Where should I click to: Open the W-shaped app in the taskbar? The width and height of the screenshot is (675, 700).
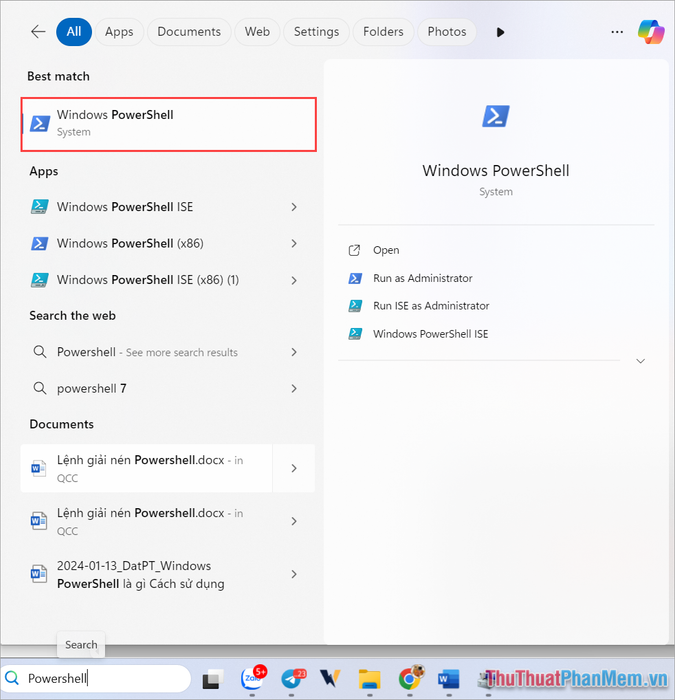[330, 679]
